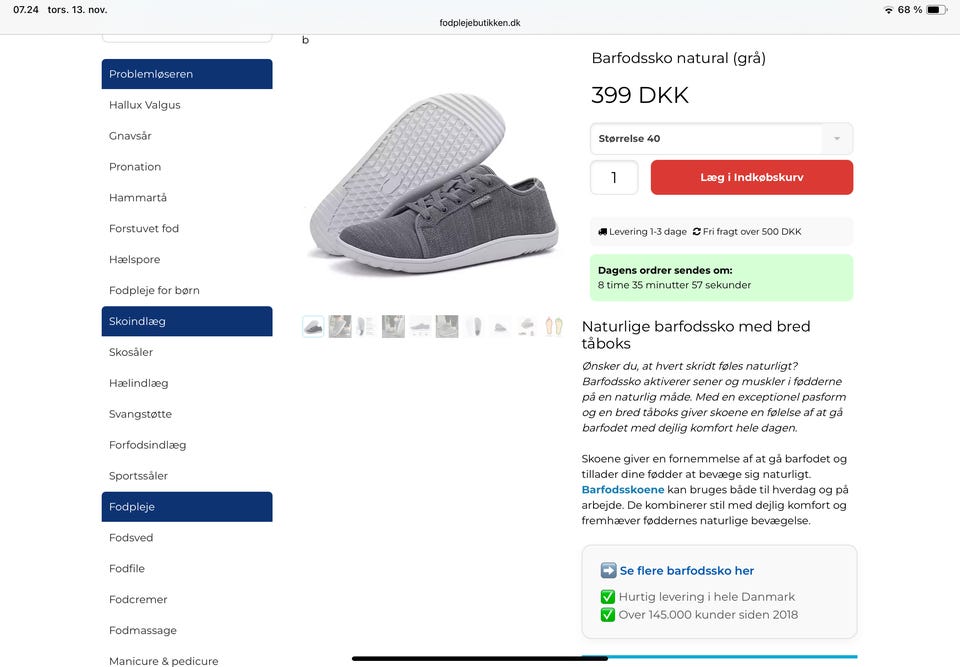Image resolution: width=960 pixels, height=667 pixels.
Task: Open the Barfodsskoene text link
Action: point(622,490)
